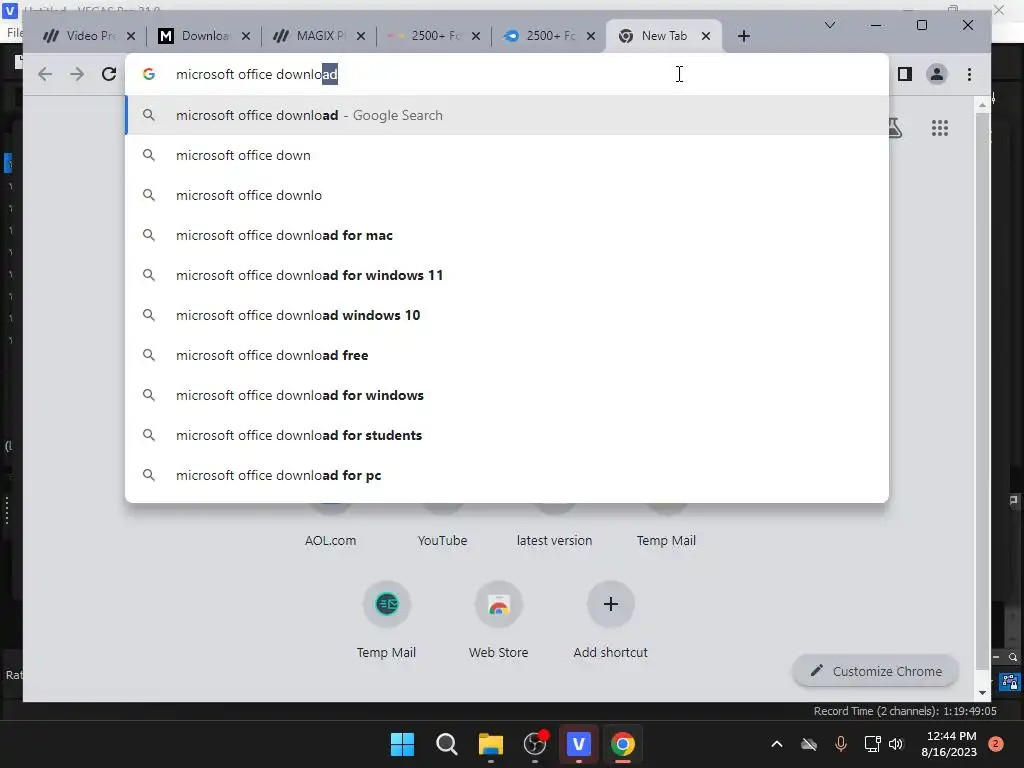Open Windows Start menu

[402, 744]
